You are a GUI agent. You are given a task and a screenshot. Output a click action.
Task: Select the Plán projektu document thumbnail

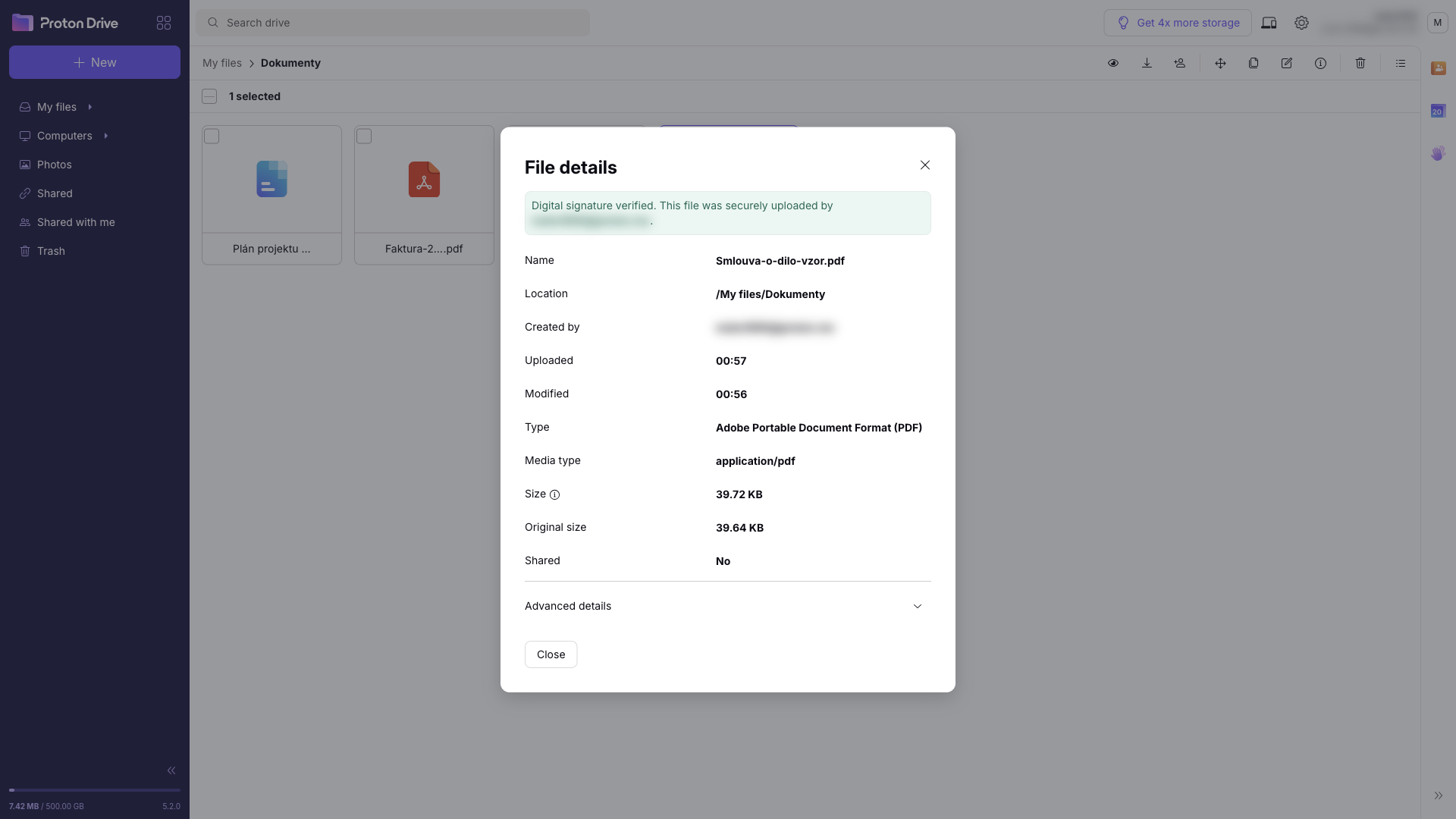[x=271, y=180]
